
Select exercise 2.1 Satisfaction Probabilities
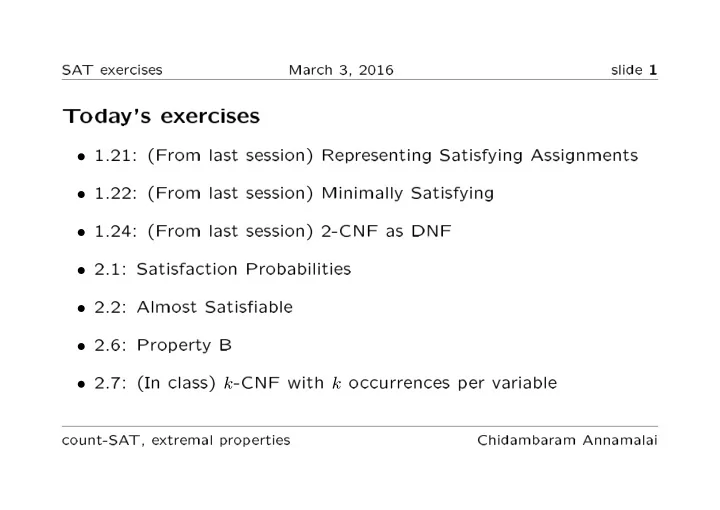223,269
